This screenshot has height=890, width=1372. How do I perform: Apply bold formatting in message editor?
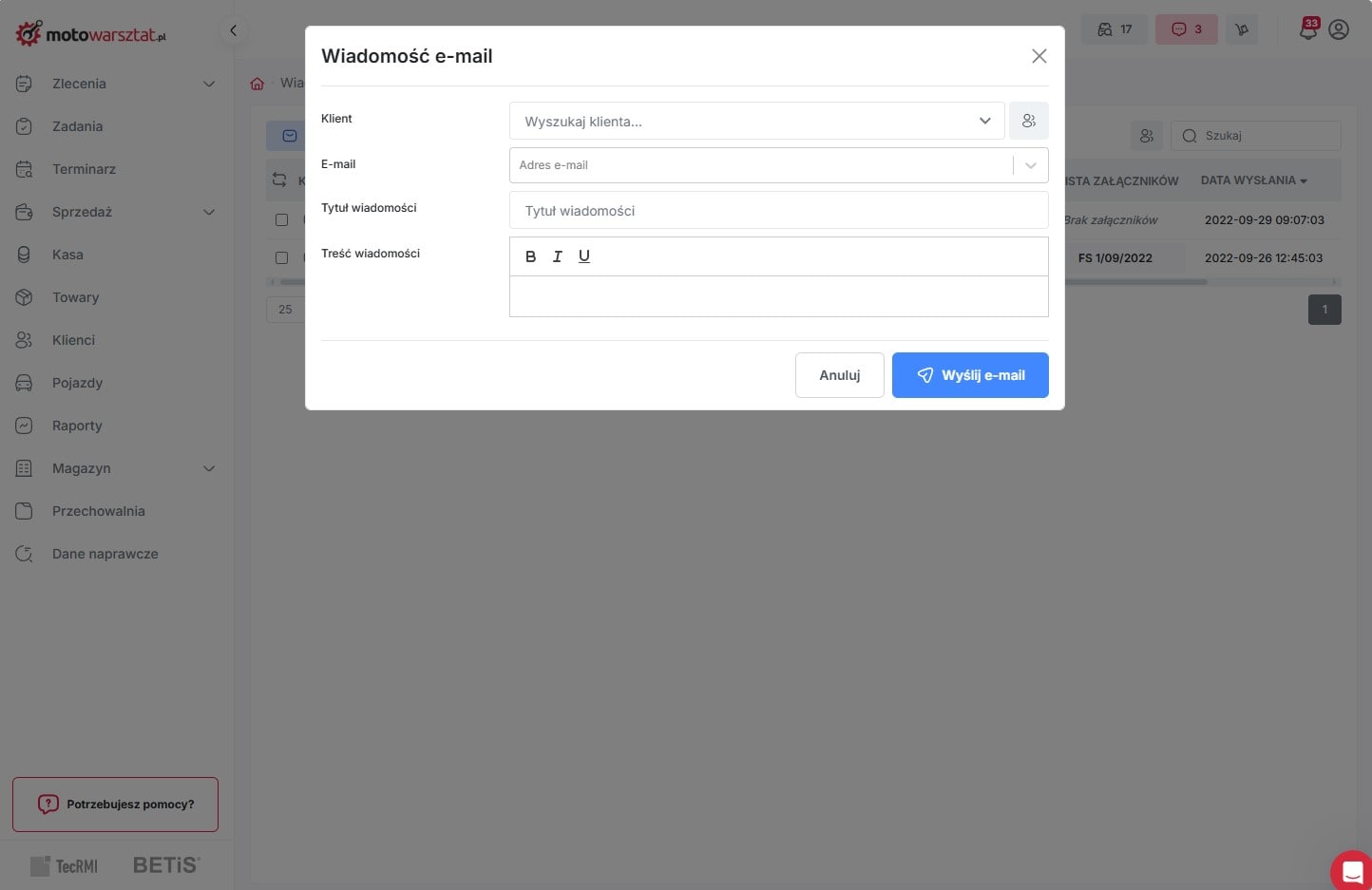click(530, 256)
